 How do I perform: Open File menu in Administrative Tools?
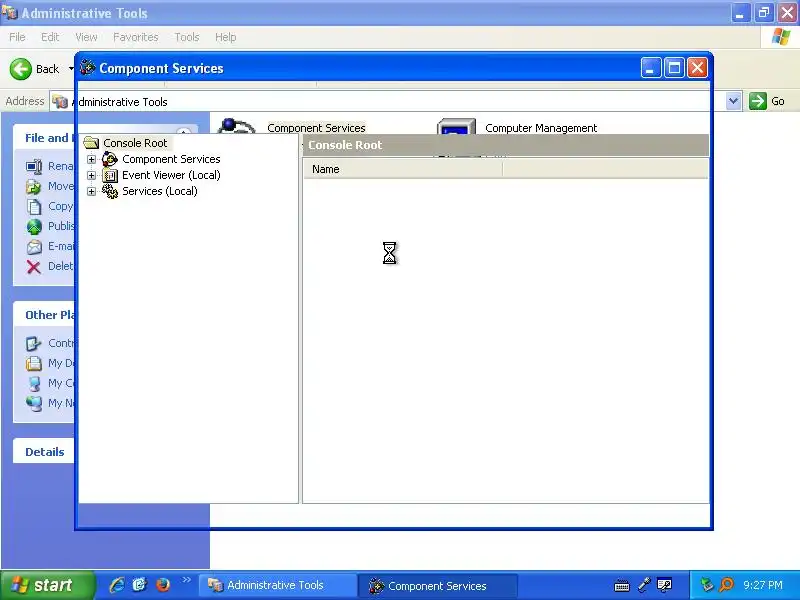tap(17, 37)
